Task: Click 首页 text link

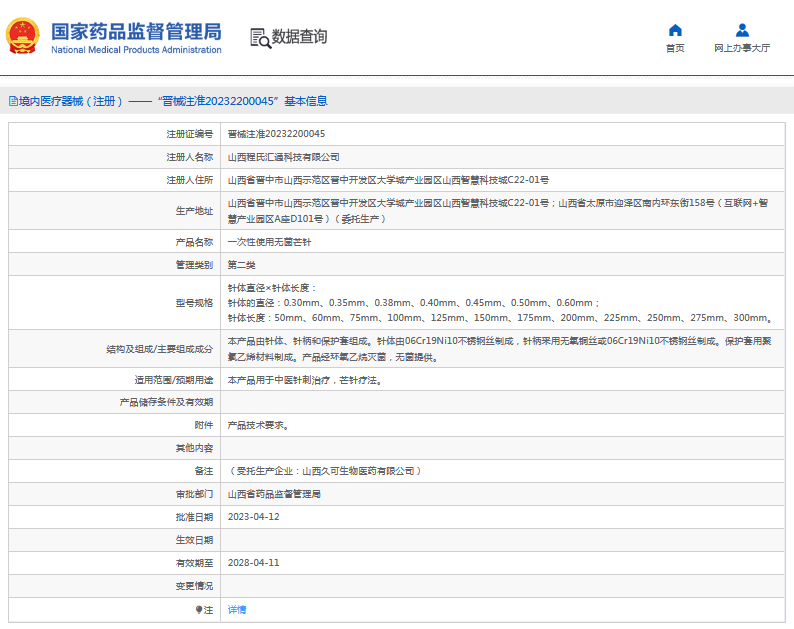Action: point(675,48)
